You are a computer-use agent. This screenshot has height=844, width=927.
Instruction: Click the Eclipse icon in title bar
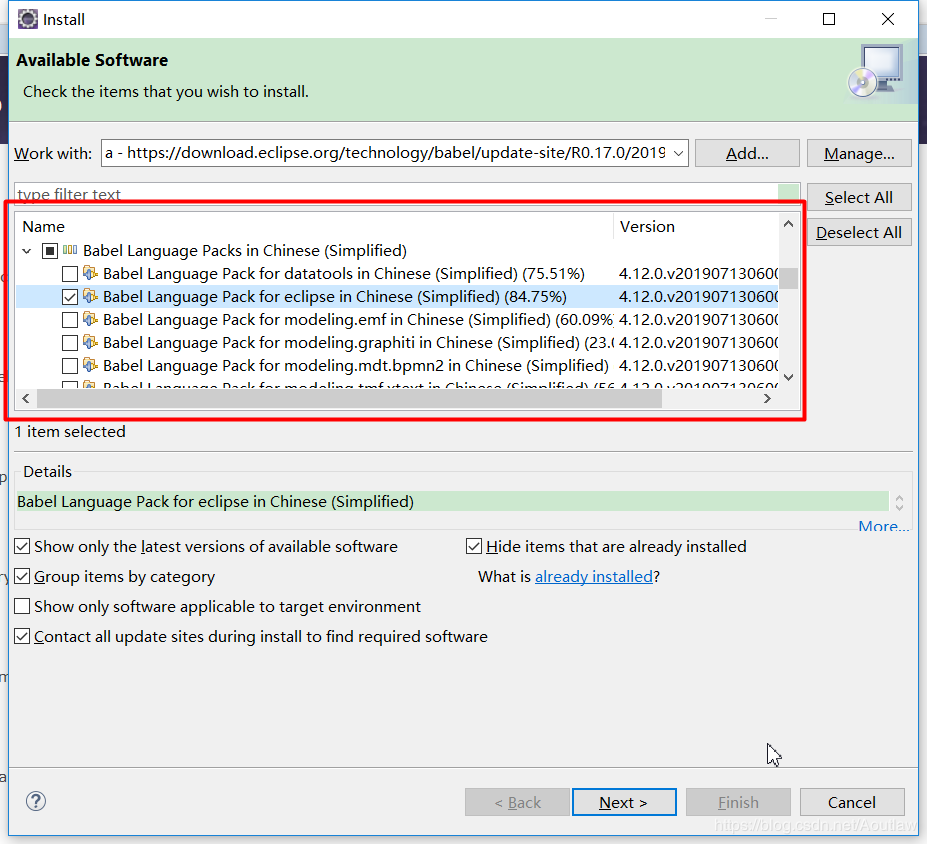[28, 19]
